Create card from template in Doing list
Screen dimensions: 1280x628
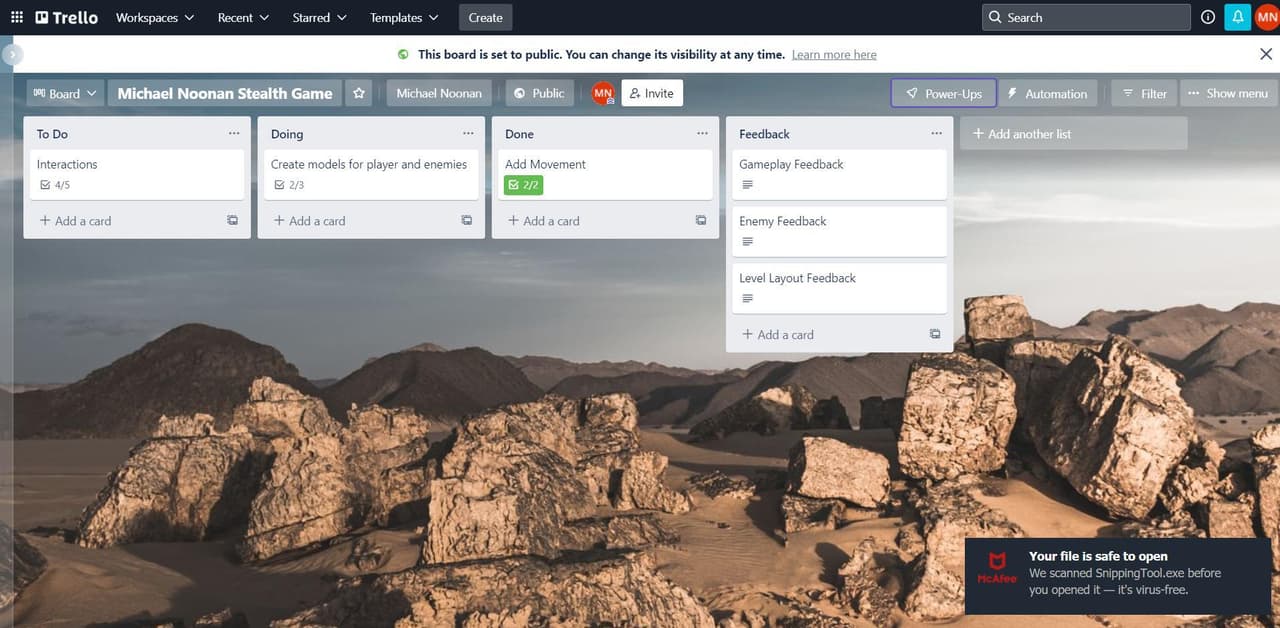pos(467,220)
